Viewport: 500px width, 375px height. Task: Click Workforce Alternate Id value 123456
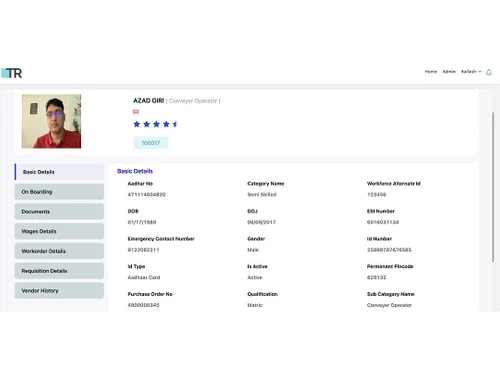(x=377, y=195)
